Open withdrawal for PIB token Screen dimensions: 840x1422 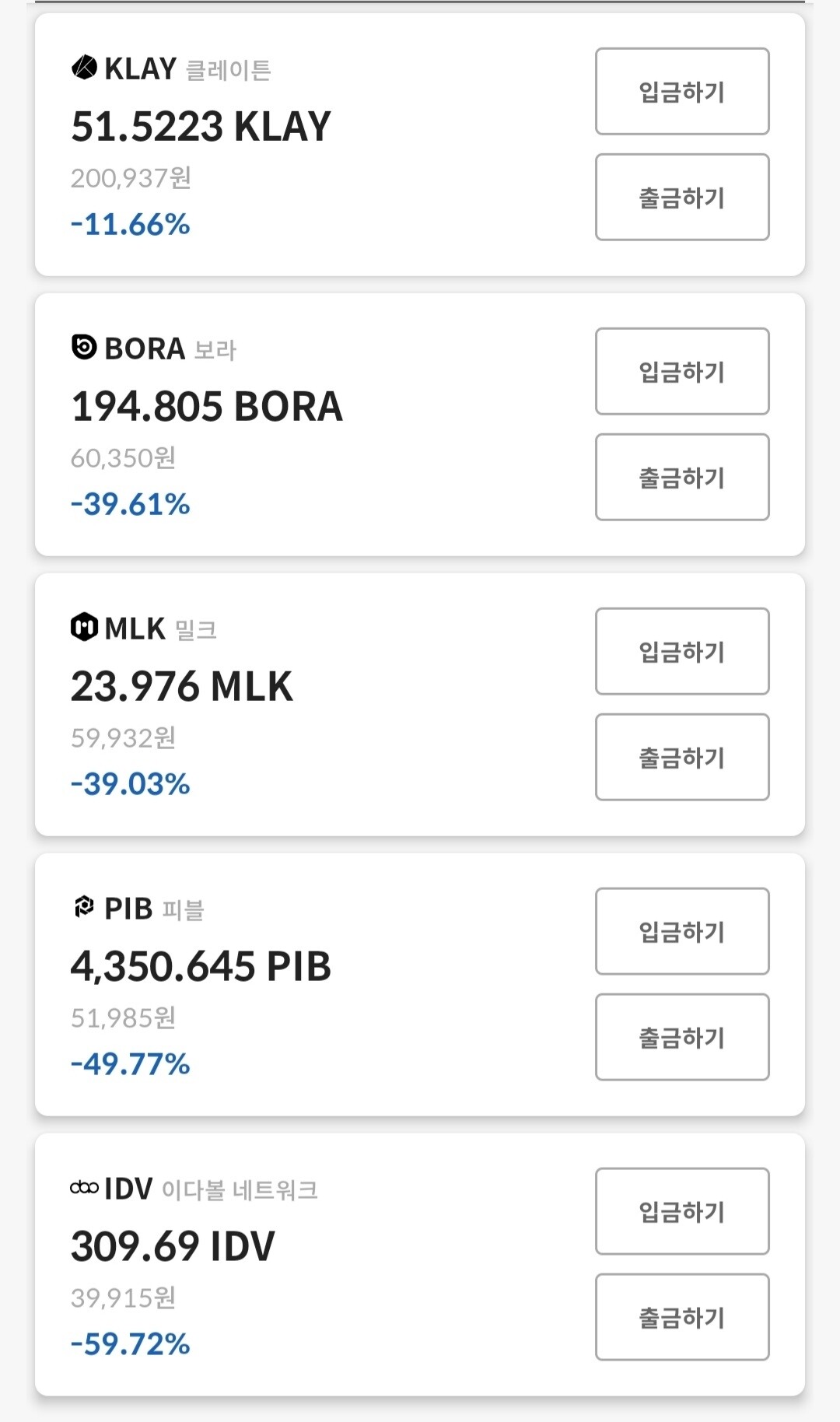[682, 1038]
